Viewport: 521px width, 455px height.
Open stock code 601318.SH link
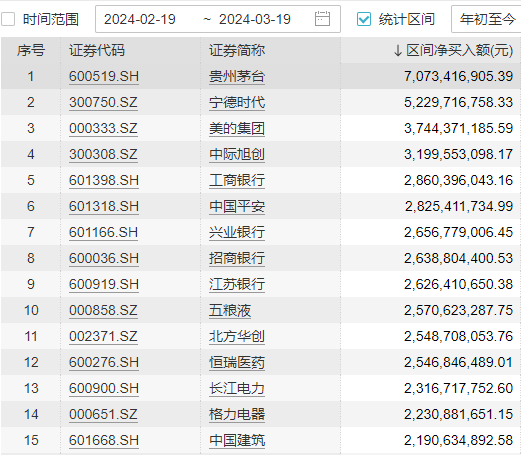pos(104,206)
